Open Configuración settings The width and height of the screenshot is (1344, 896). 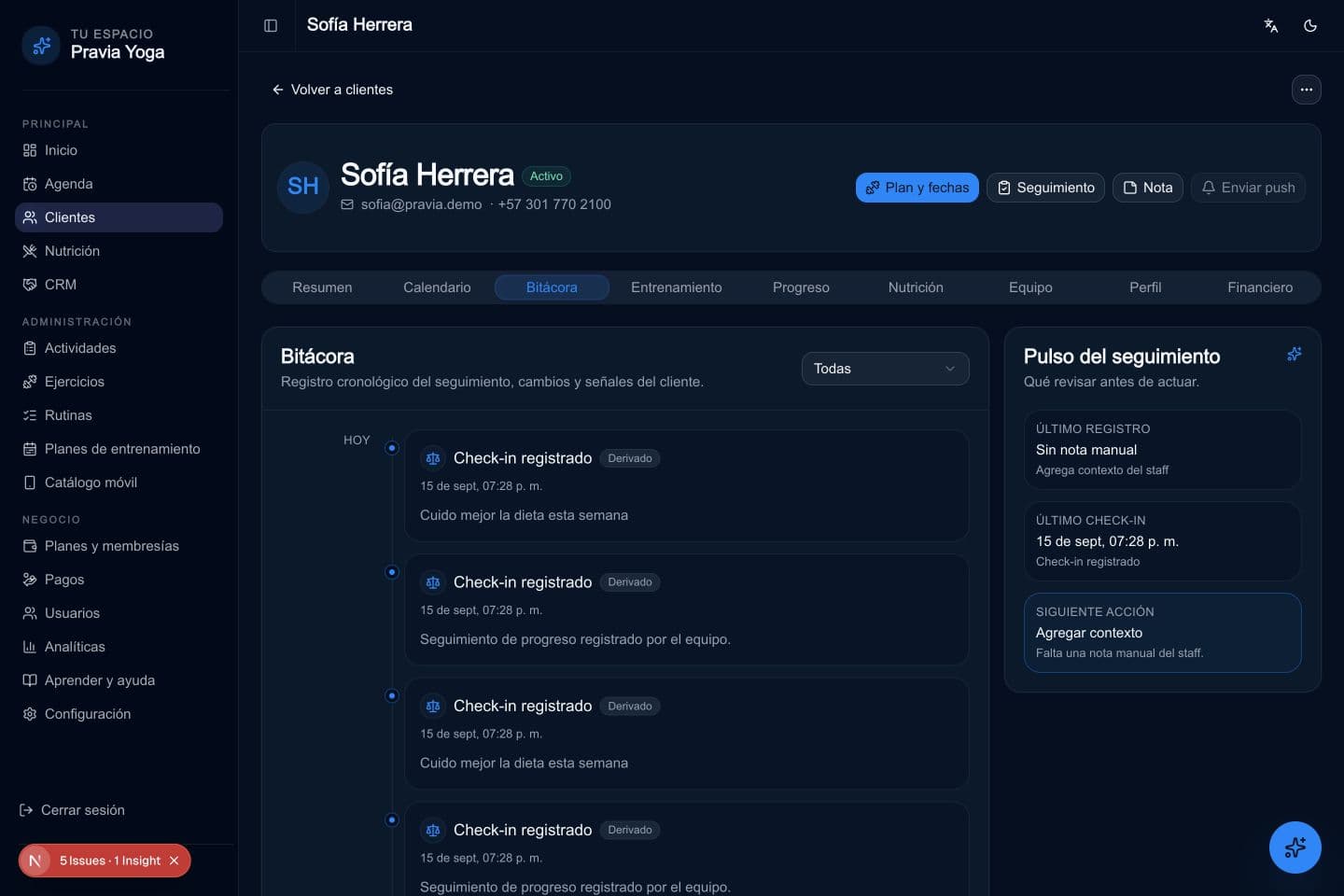[119, 714]
